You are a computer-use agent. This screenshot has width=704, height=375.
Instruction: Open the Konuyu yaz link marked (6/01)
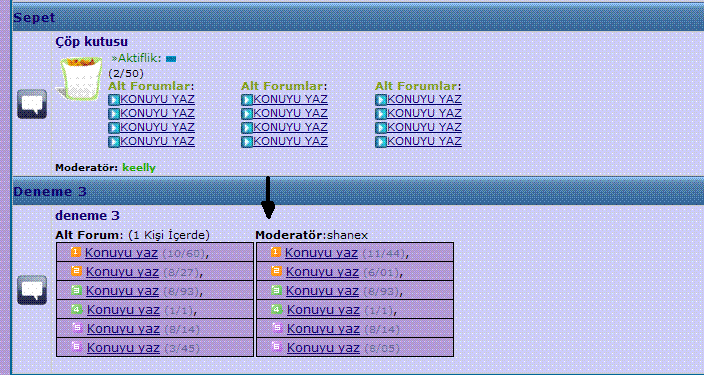322,272
